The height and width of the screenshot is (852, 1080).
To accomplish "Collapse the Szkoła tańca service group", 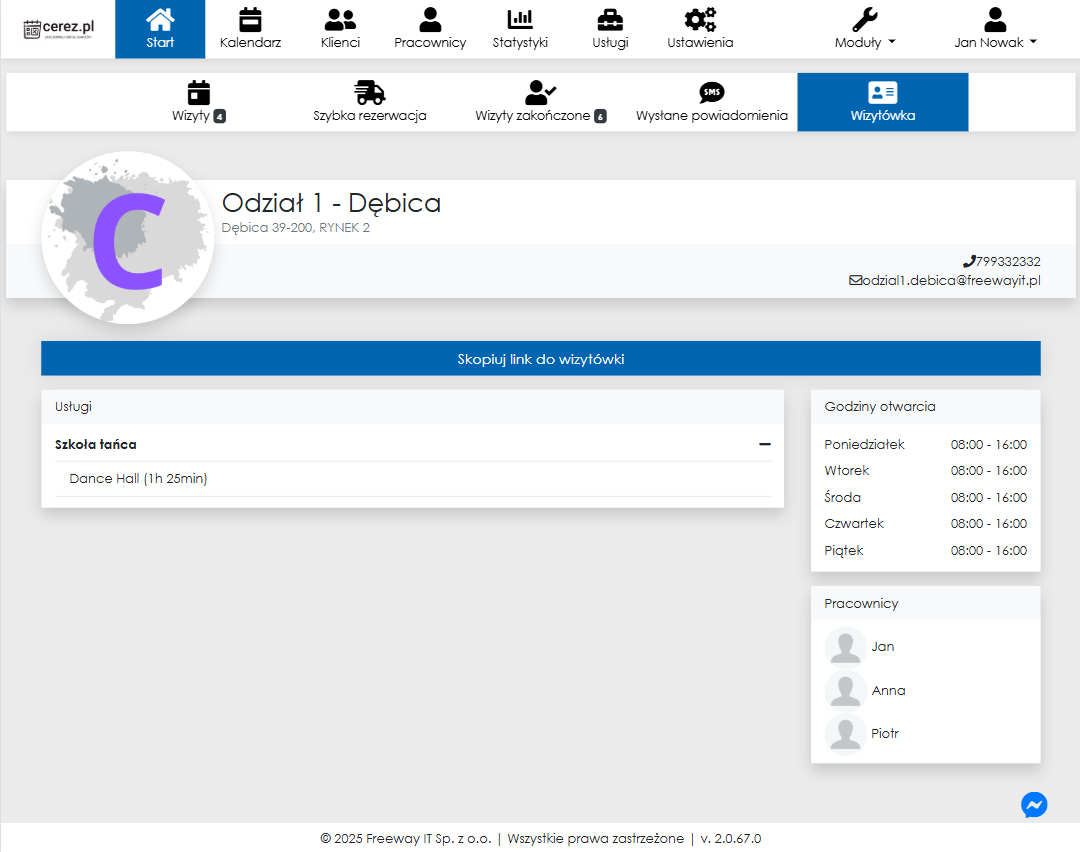I will (764, 444).
